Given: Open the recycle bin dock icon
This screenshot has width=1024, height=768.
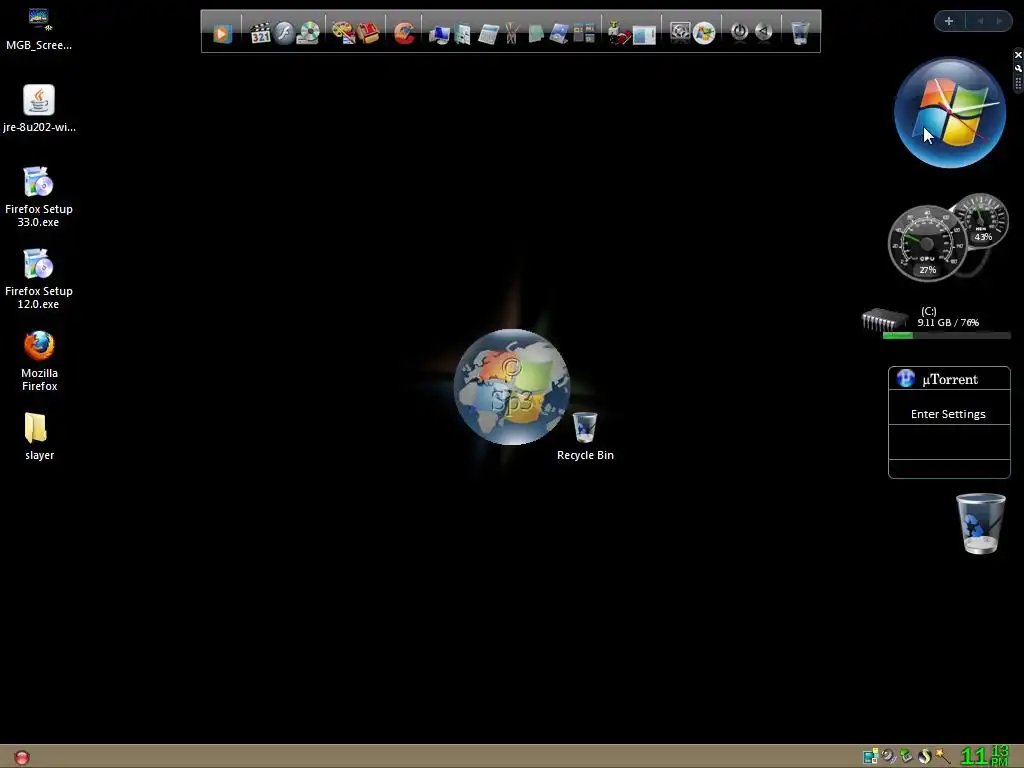Looking at the screenshot, I should click(x=800, y=33).
